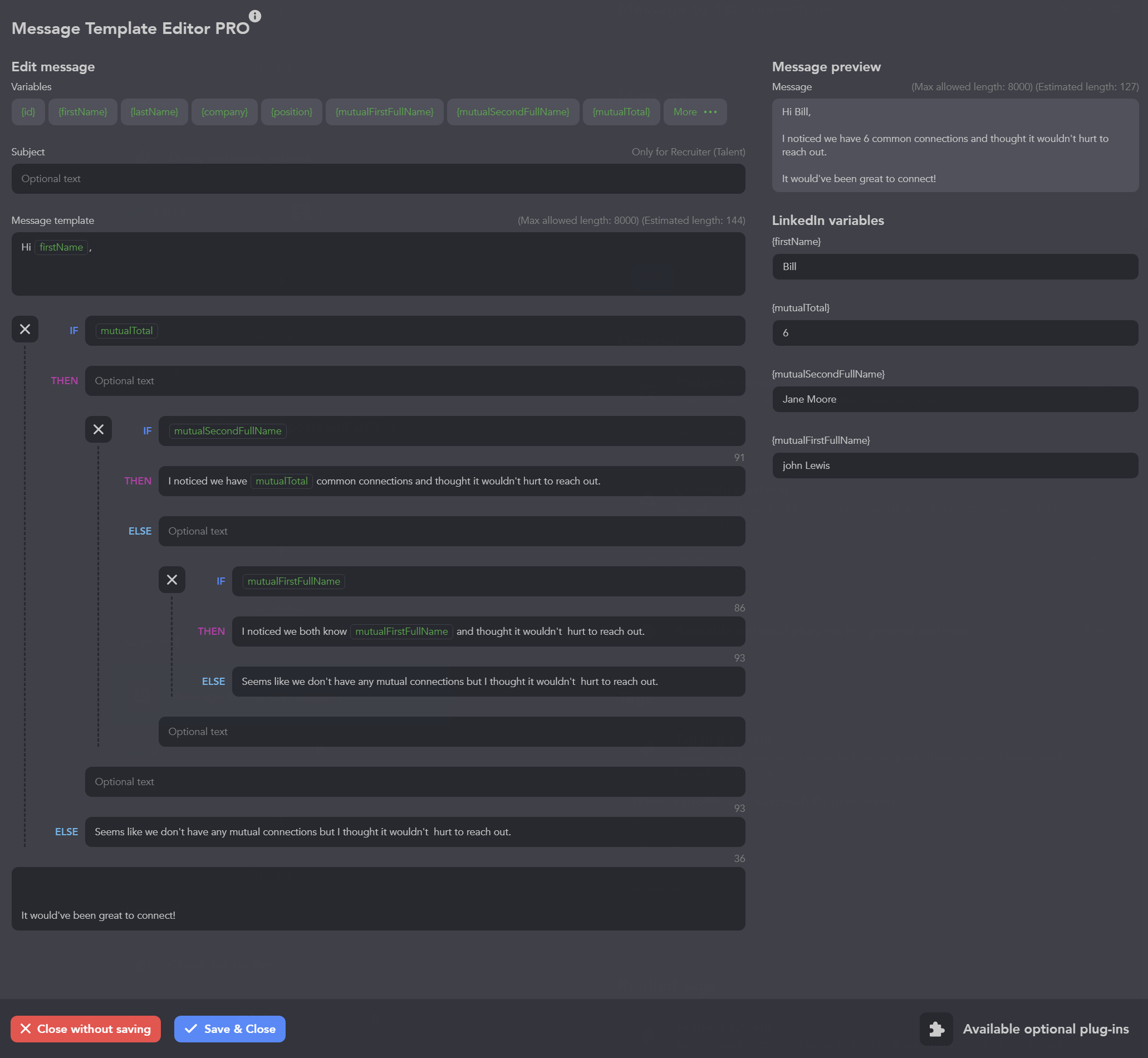Screen dimensions: 1148x1058
Task: Remove the mutualTotal IF condition block
Action: pyautogui.click(x=24, y=329)
